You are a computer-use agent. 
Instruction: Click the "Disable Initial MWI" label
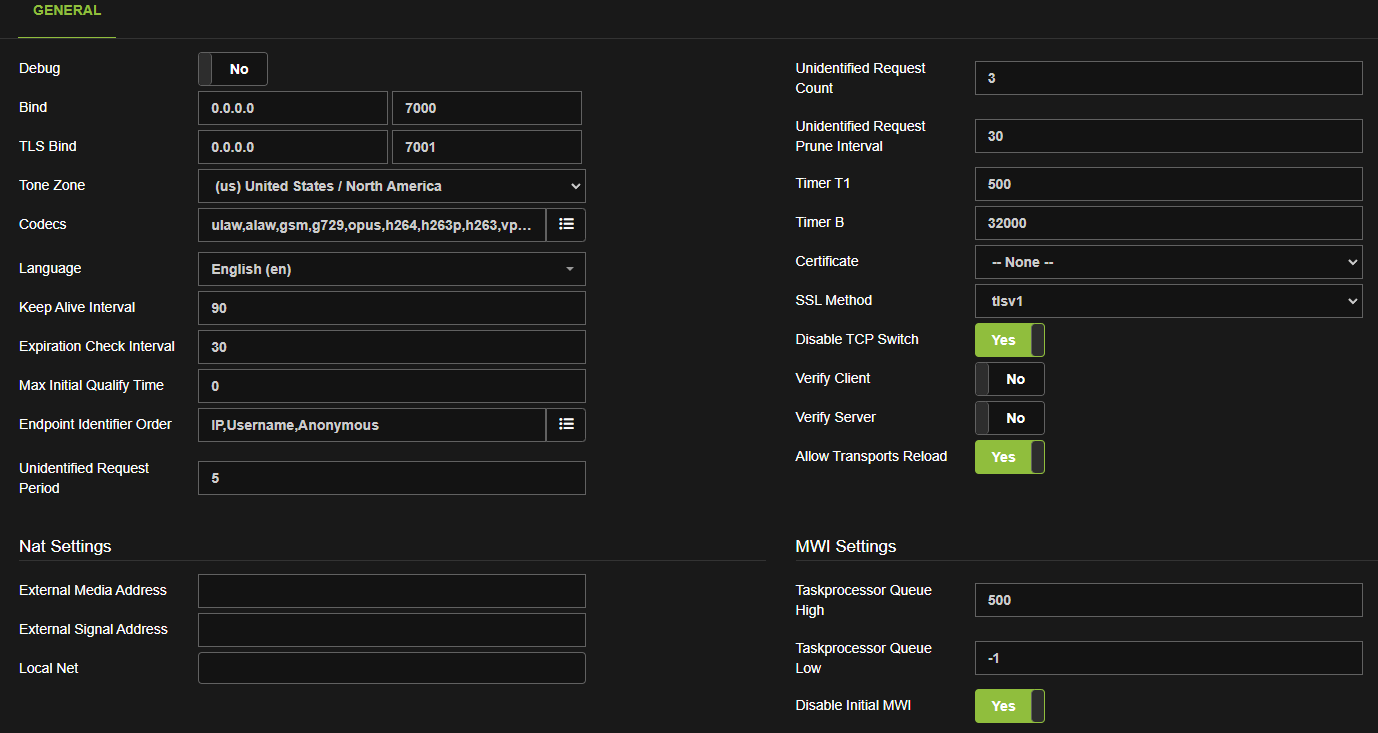coord(853,706)
